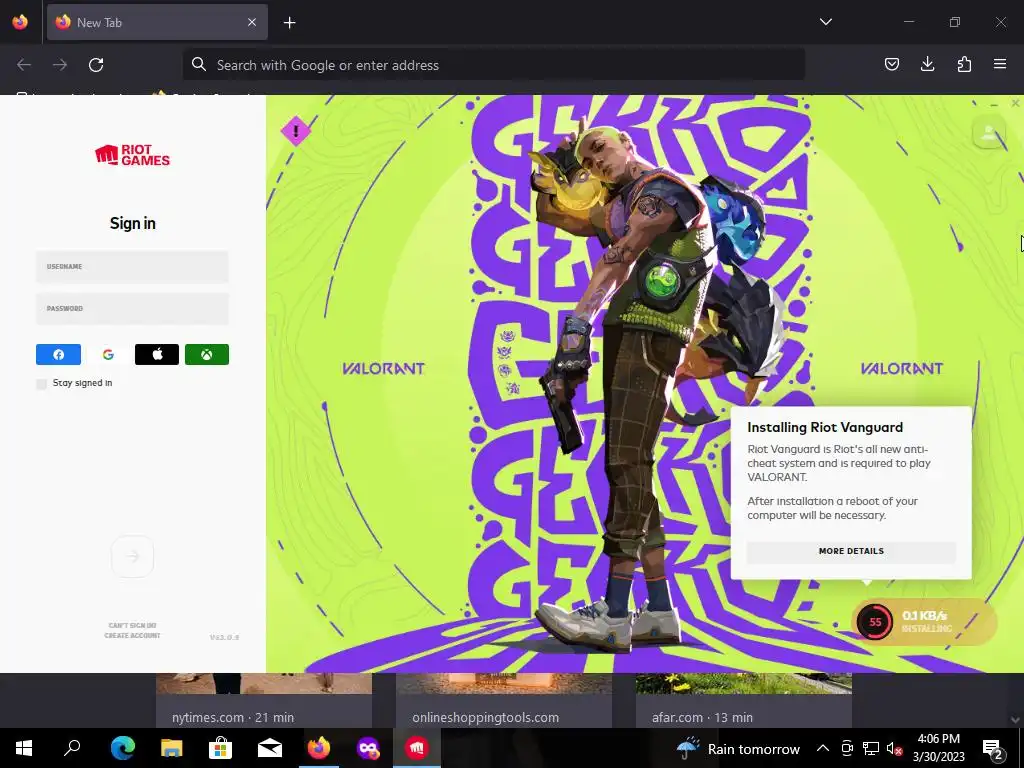Reload the current page

[96, 65]
